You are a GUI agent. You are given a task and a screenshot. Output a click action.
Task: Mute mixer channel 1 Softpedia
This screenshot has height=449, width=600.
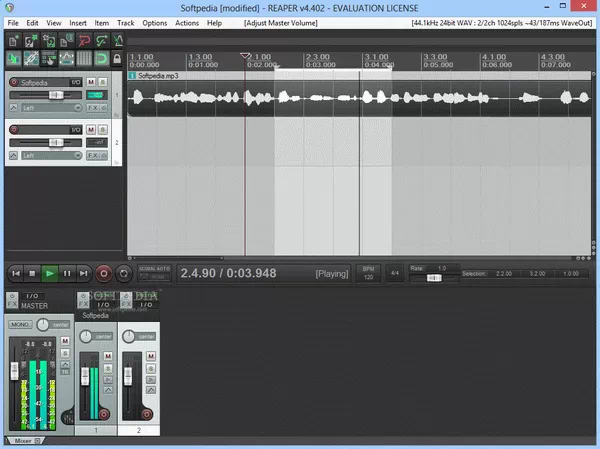point(108,356)
